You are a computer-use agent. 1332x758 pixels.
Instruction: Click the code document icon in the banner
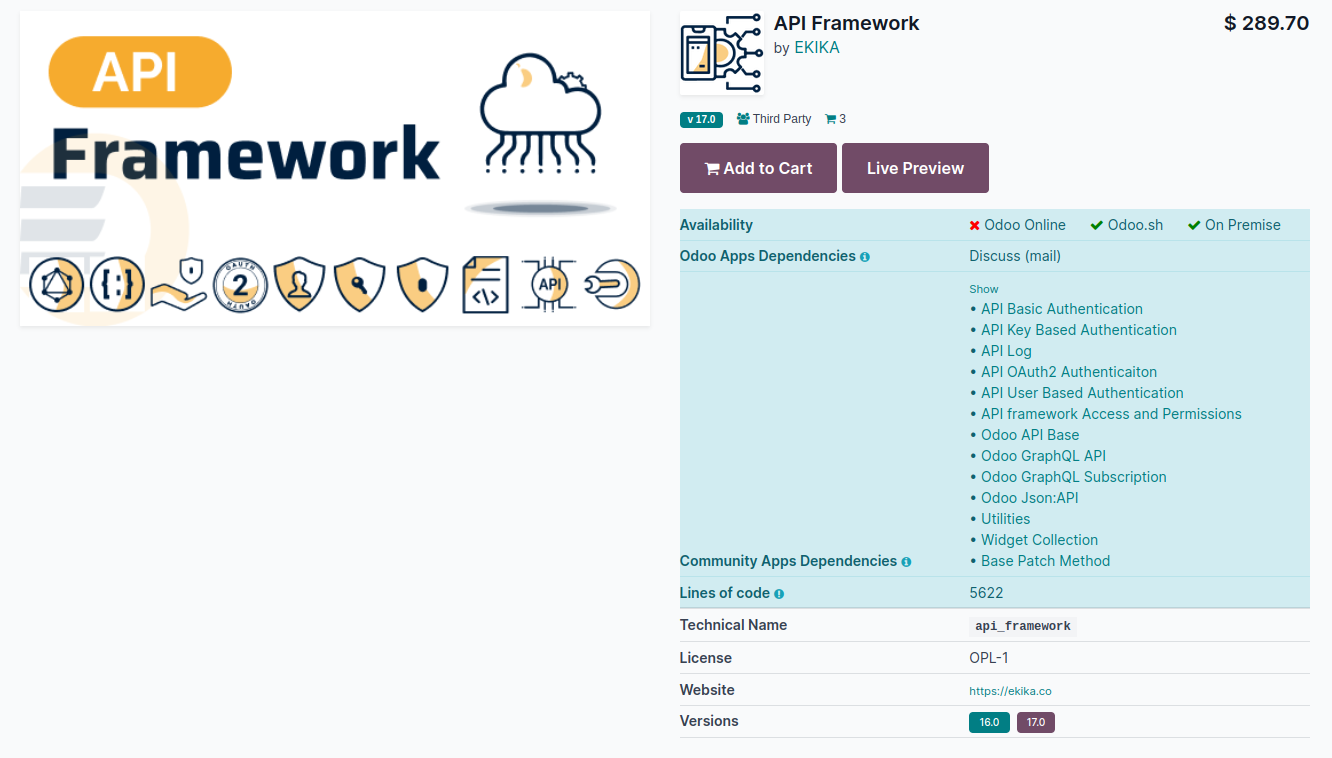tap(486, 285)
